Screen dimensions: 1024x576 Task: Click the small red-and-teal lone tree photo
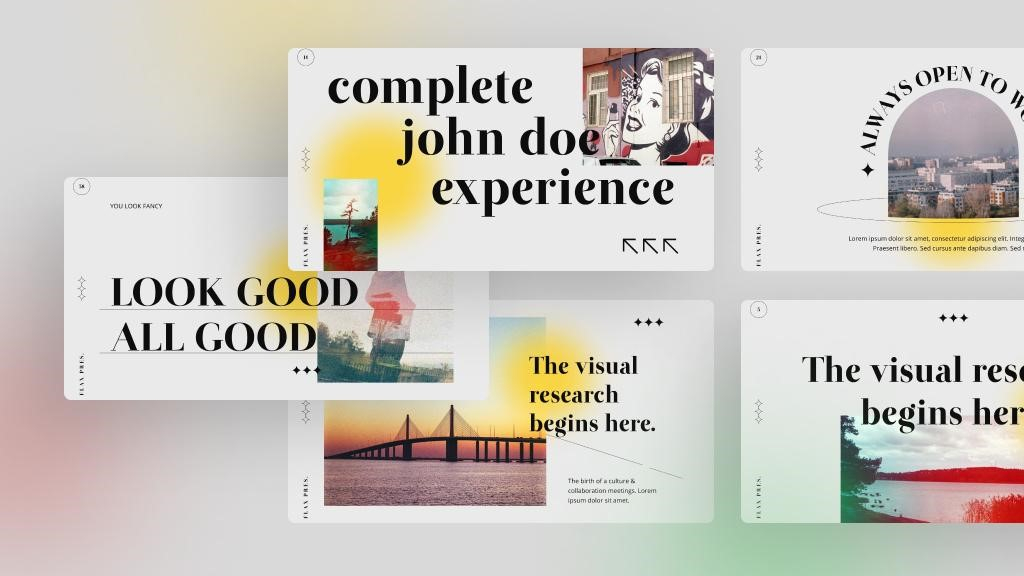tap(351, 225)
